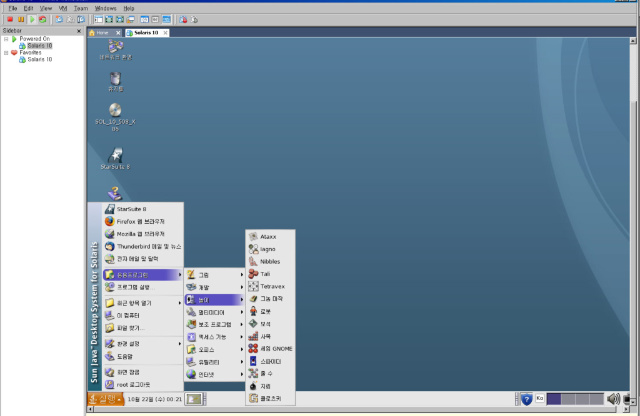The image size is (640, 416).
Task: Open the StarSuite 8 desktop shortcut
Action: pyautogui.click(x=115, y=158)
